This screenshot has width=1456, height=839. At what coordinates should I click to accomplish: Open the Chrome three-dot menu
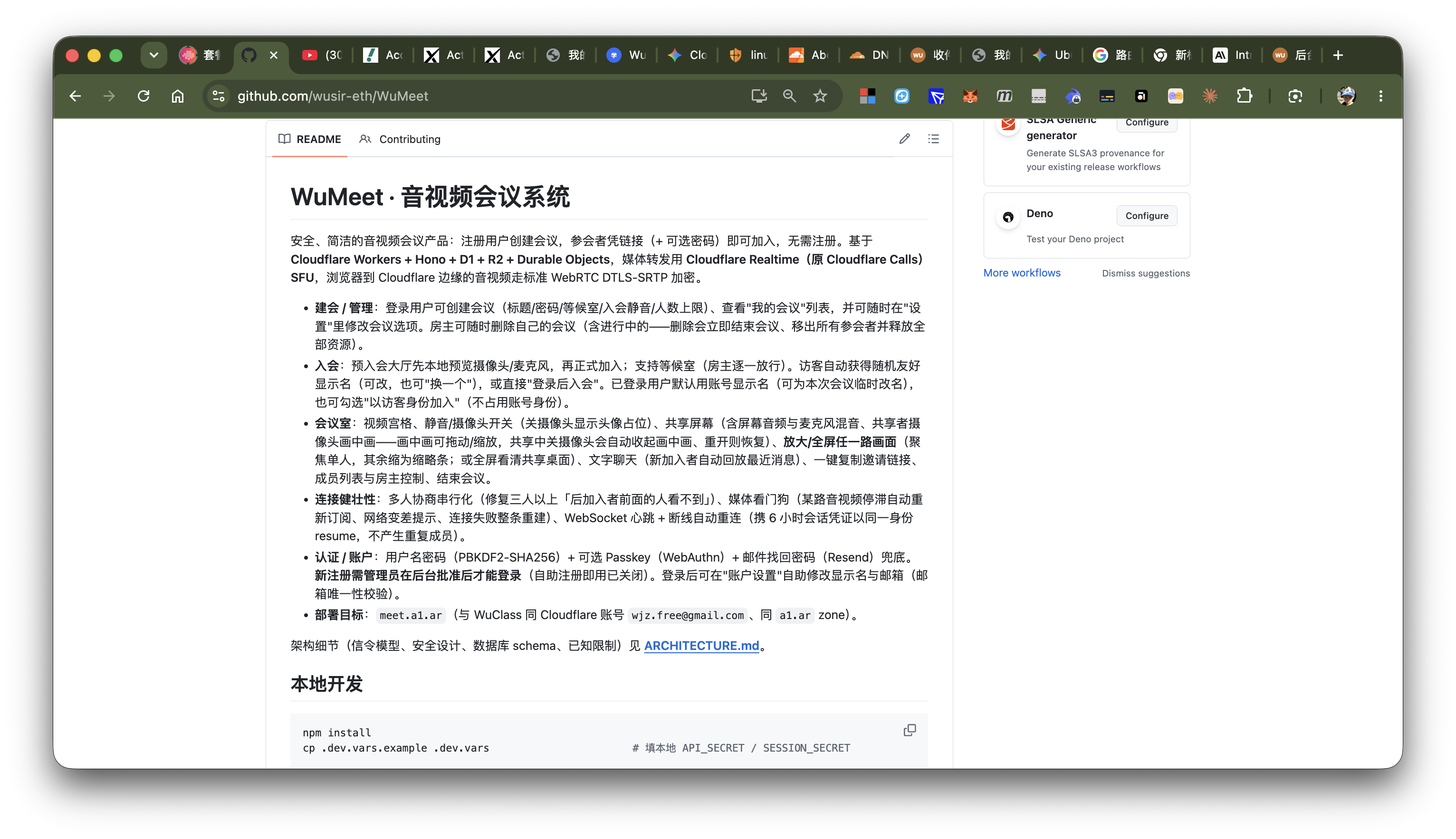[x=1380, y=95]
